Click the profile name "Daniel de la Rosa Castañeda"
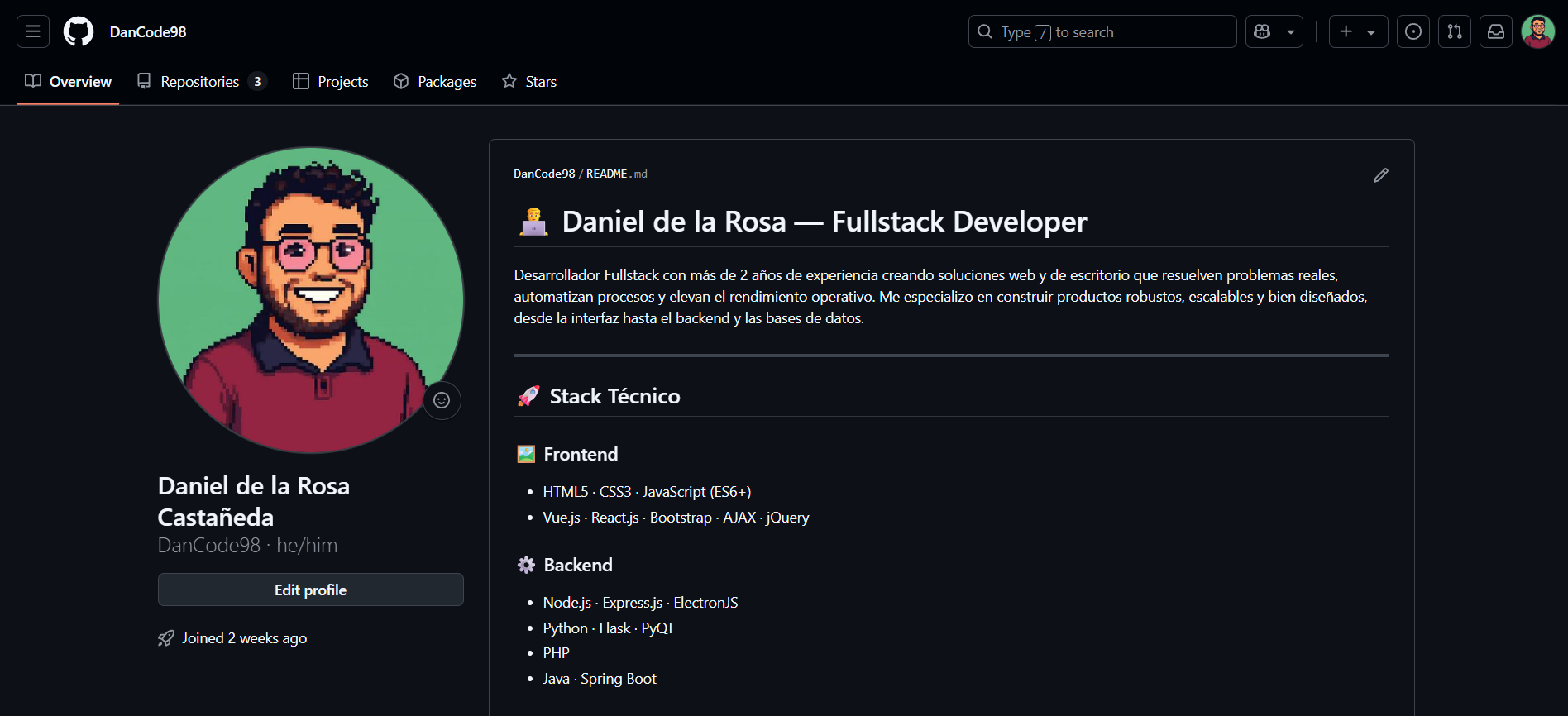This screenshot has width=1568, height=716. coord(254,501)
